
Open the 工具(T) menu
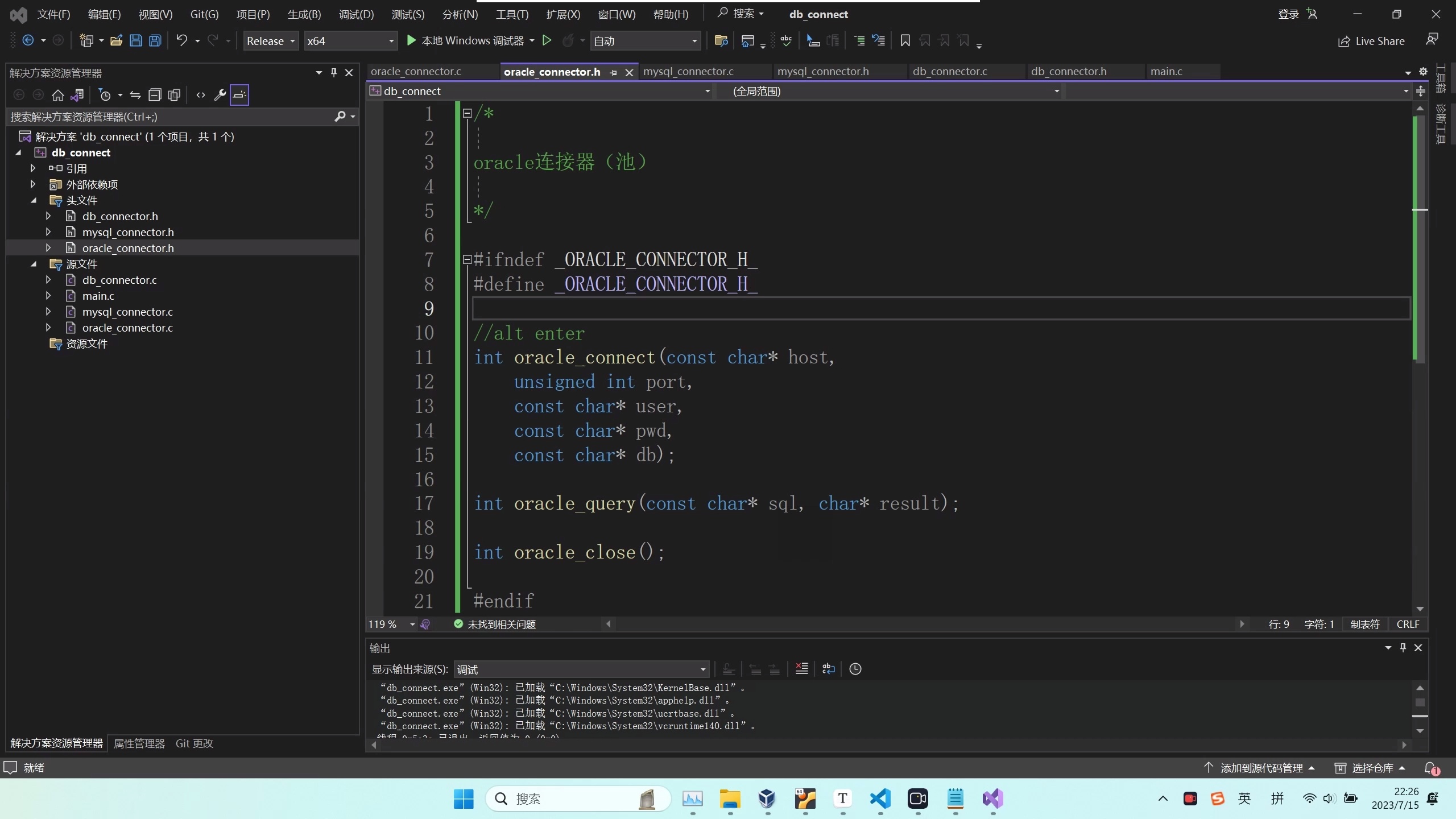click(512, 14)
